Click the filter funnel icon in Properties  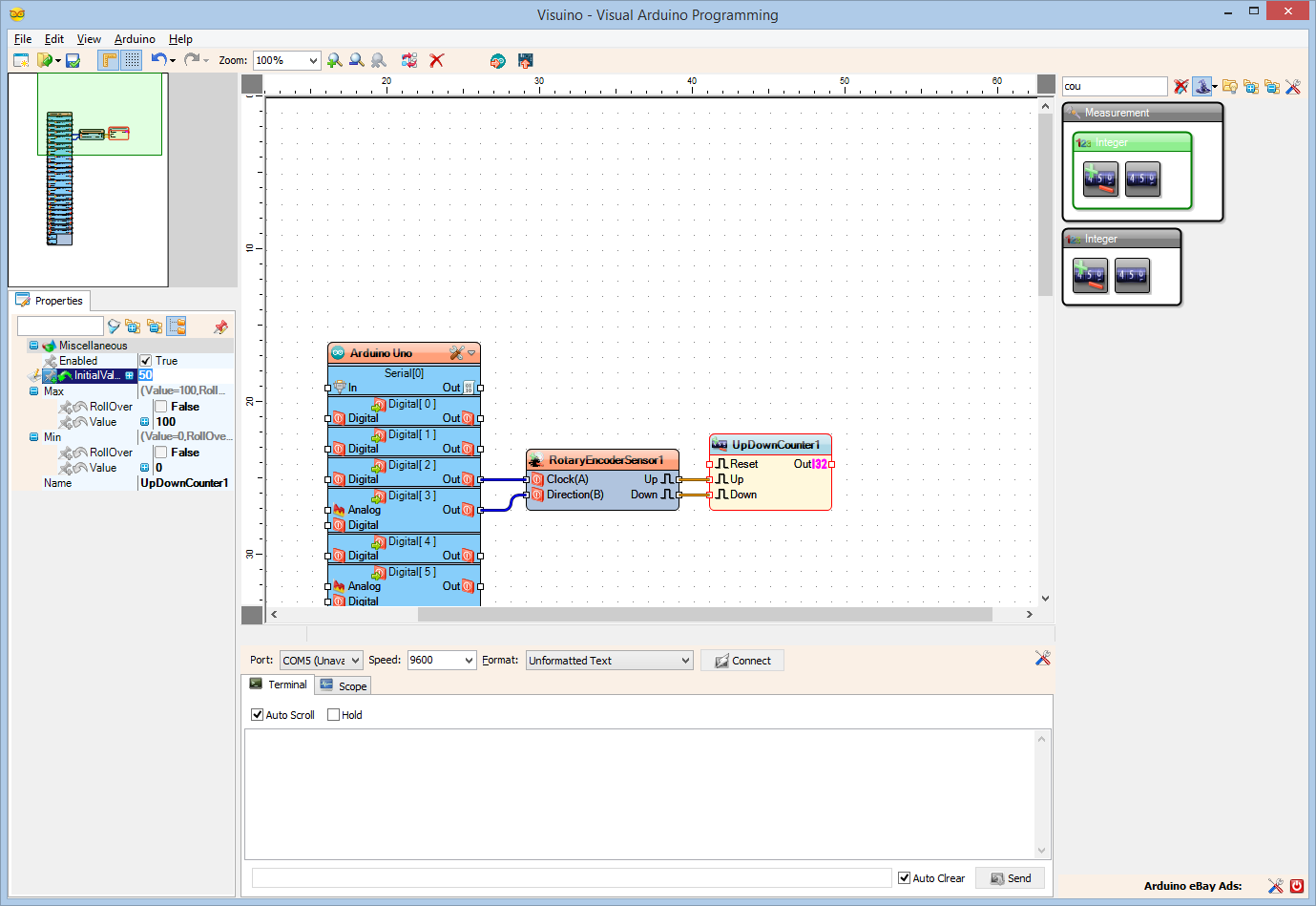(114, 326)
